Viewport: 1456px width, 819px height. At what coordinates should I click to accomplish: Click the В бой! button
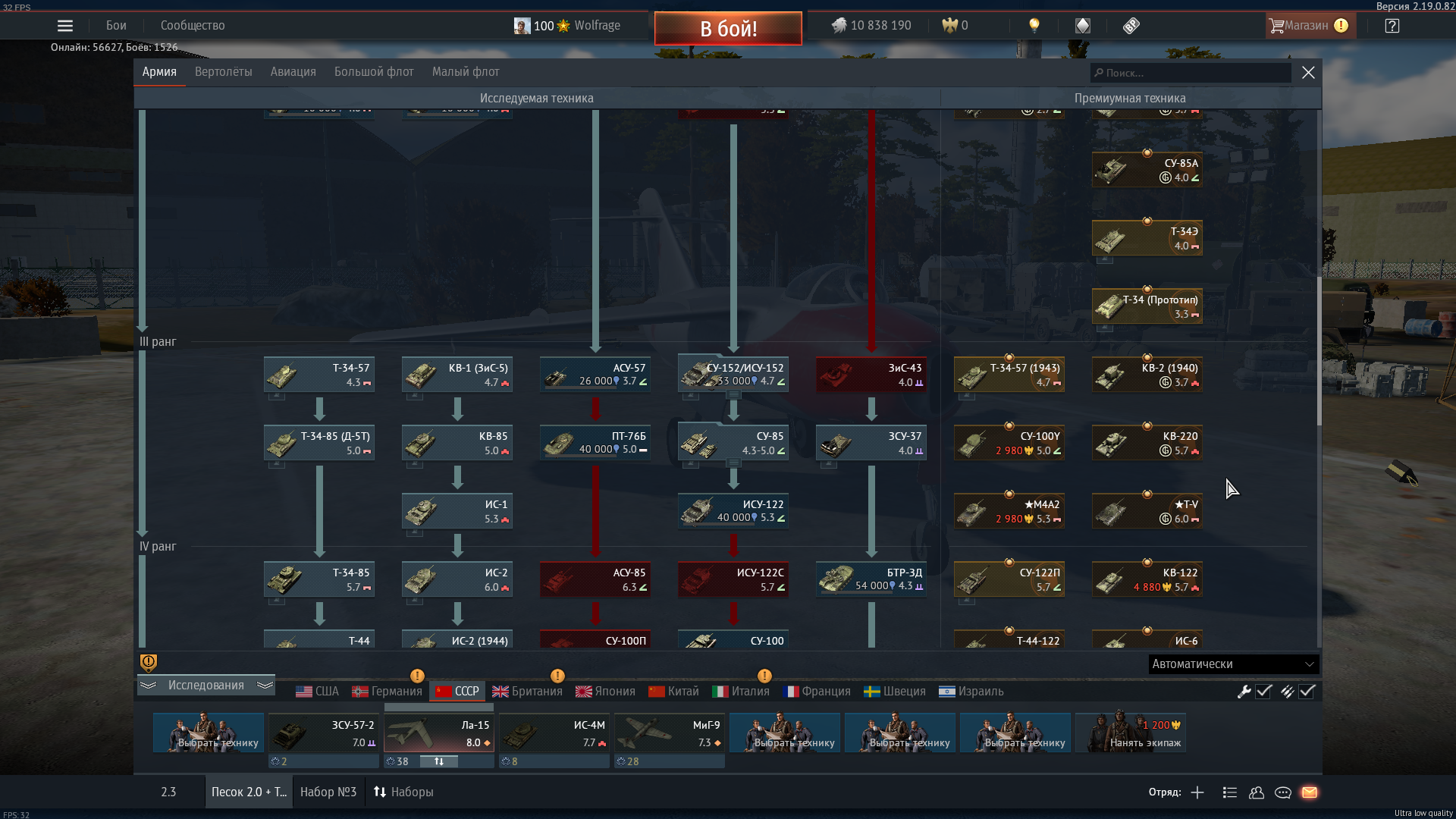728,29
